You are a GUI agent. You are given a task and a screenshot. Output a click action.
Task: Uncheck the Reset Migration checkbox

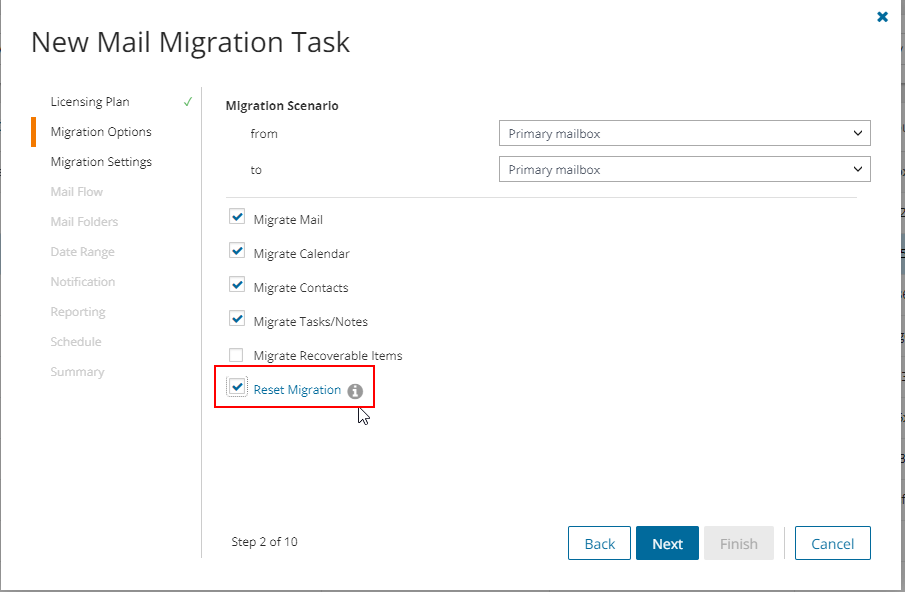coord(237,387)
